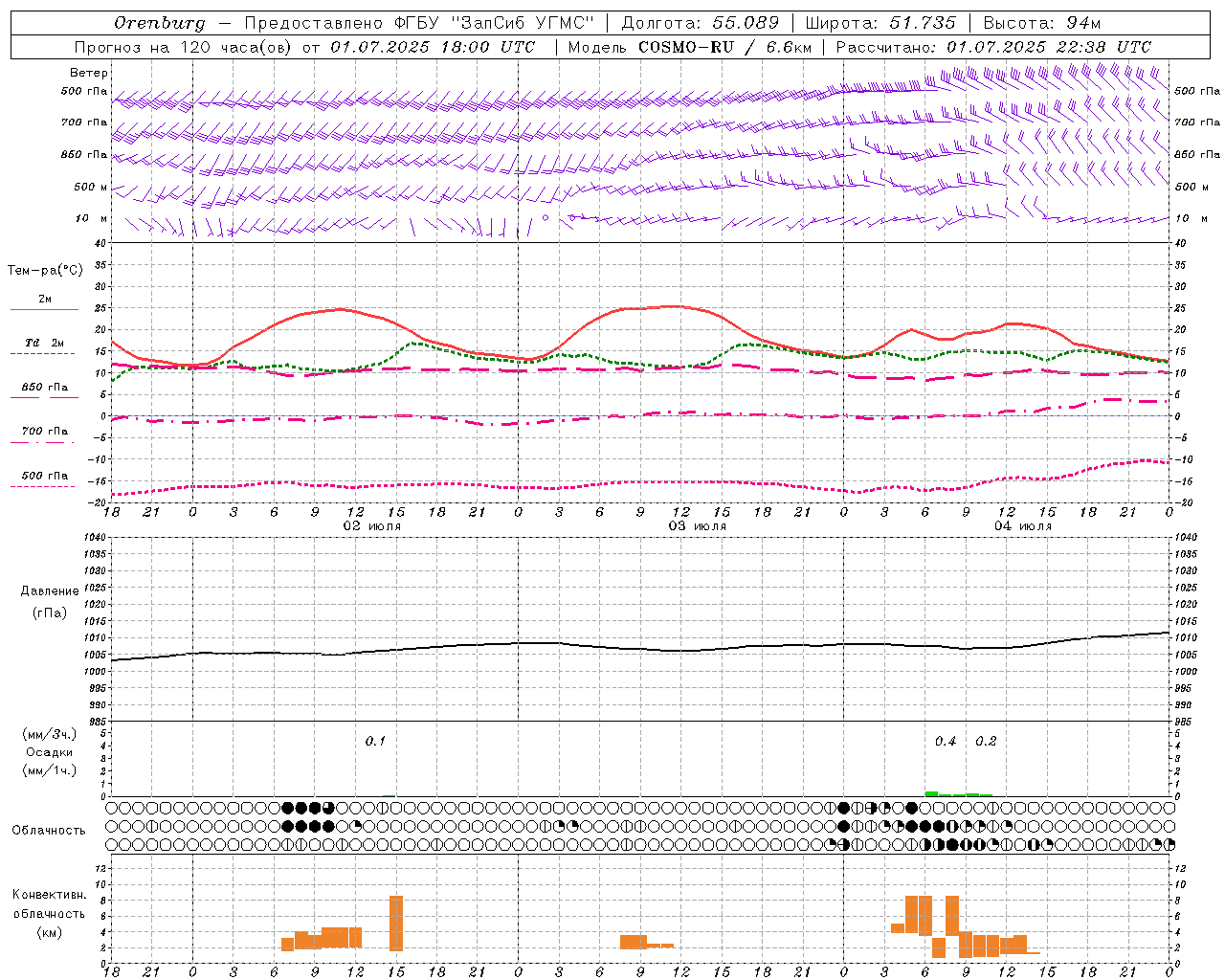This screenshot has height=980, width=1225.
Task: Click the (гПа) unit under Давление
Action: [x=50, y=613]
